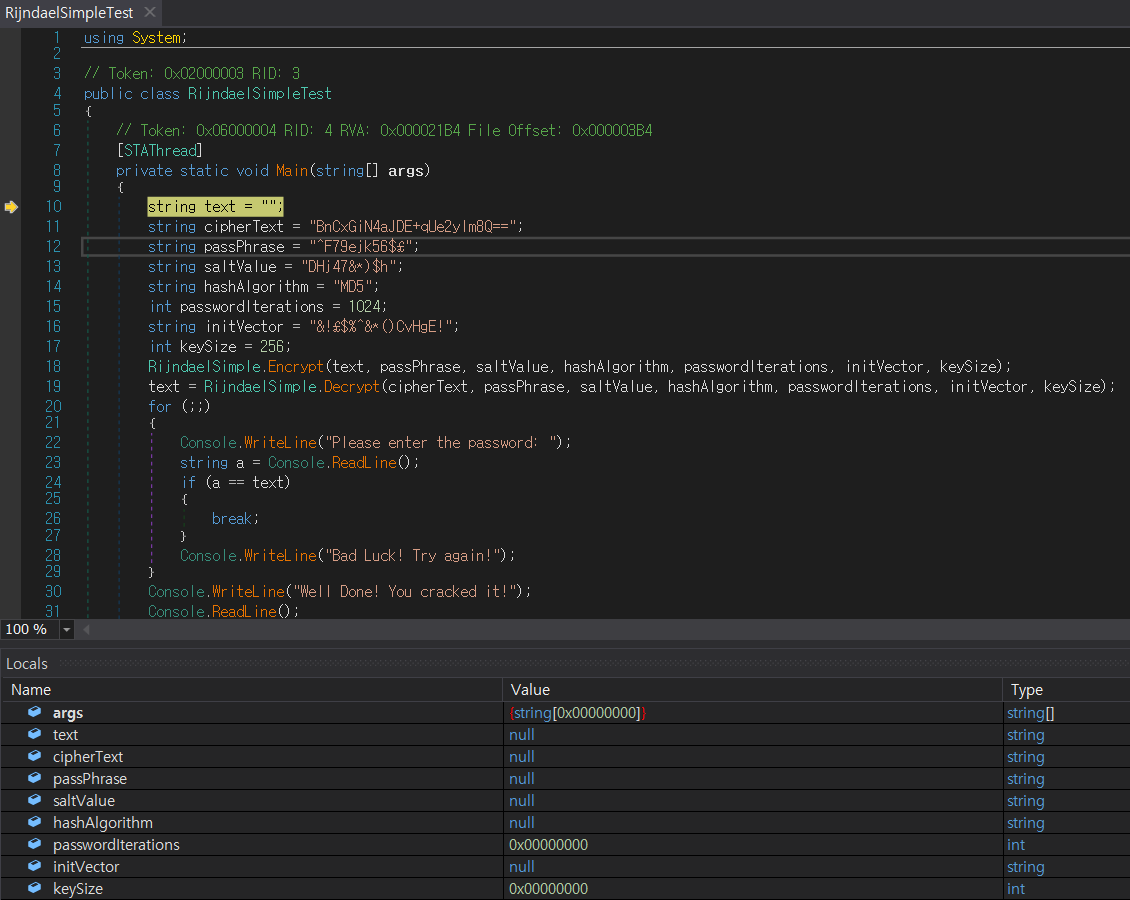Click the passPhrase string literal on line 12
1130x900 pixels.
click(360, 247)
